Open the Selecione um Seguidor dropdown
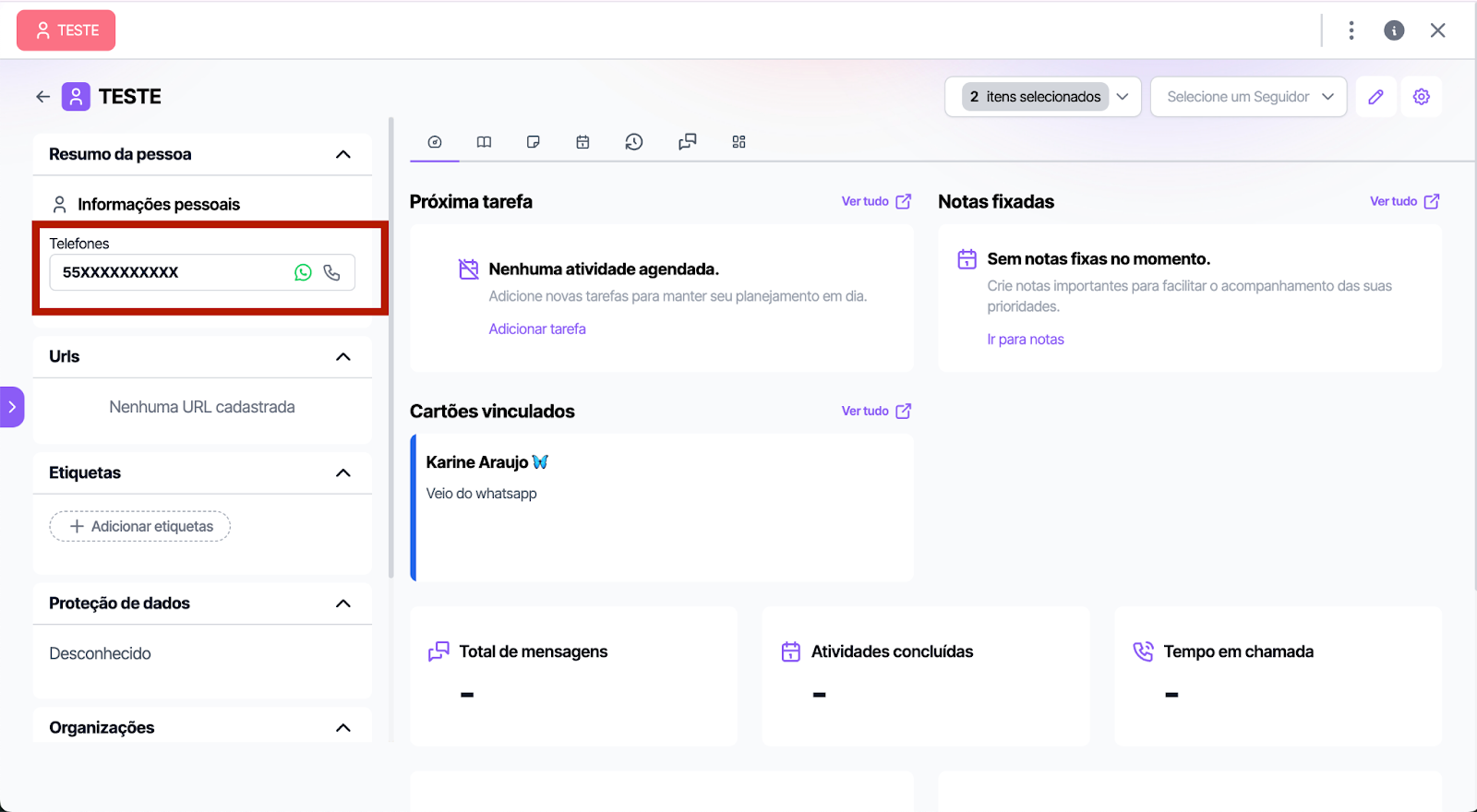1477x812 pixels. [1248, 97]
